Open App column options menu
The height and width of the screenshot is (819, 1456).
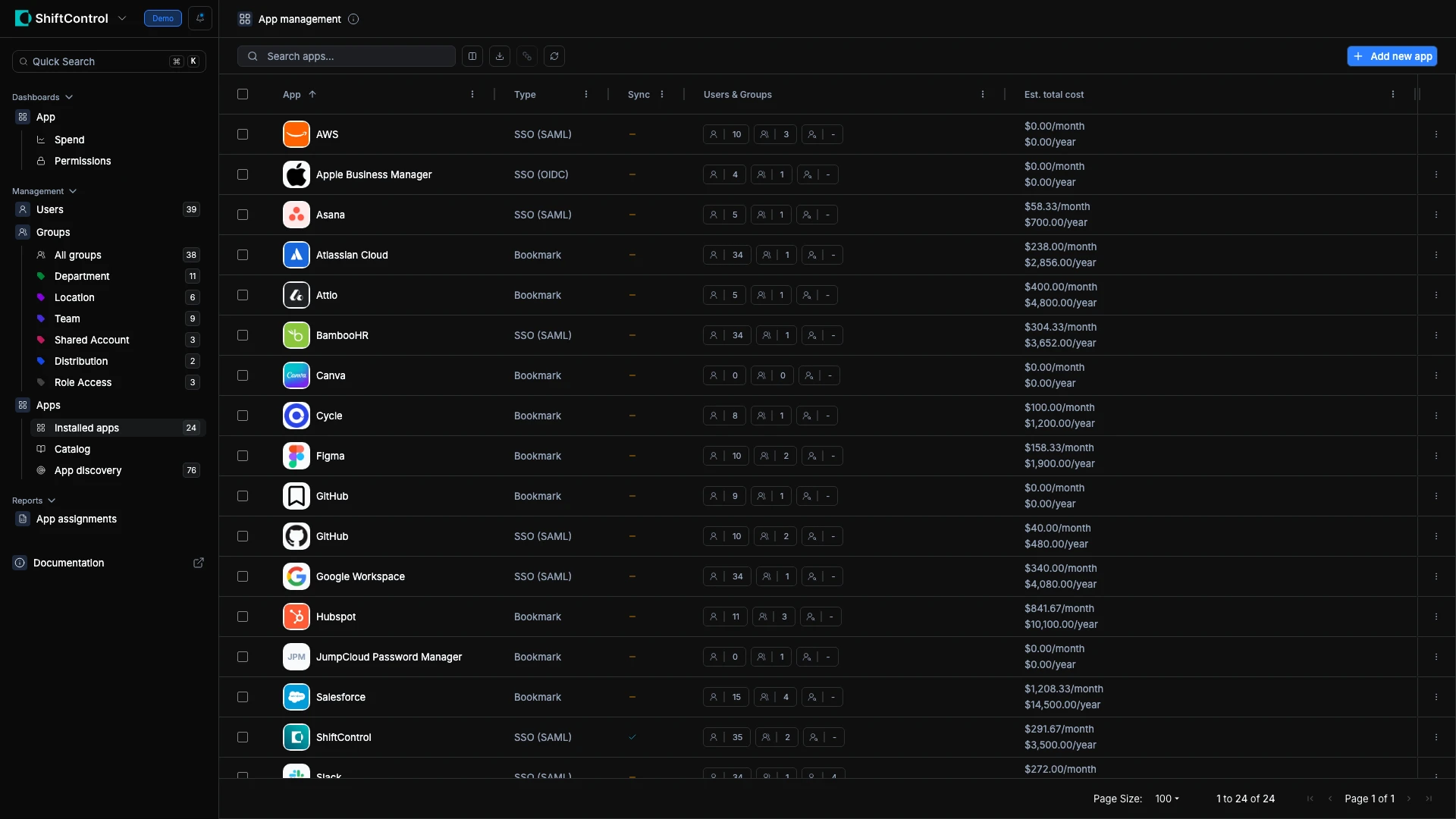[472, 94]
